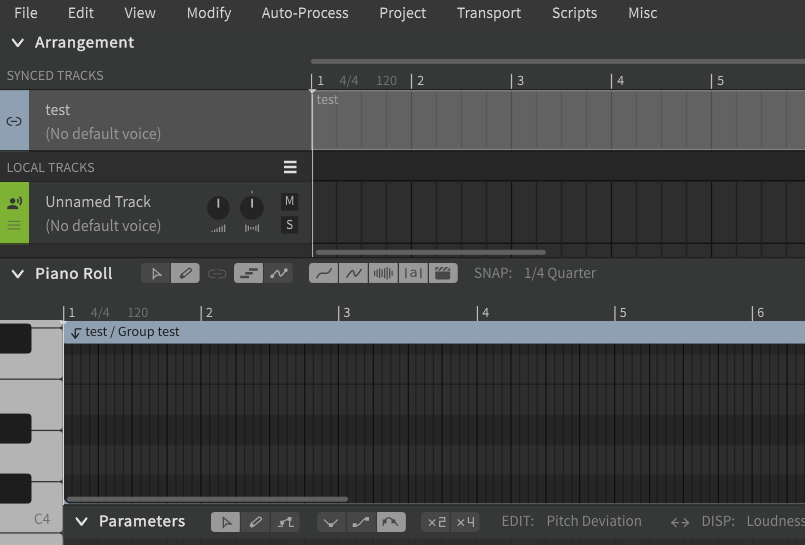The image size is (805, 545).
Task: Click measure 3 on the Arrangement ruler
Action: click(x=520, y=81)
